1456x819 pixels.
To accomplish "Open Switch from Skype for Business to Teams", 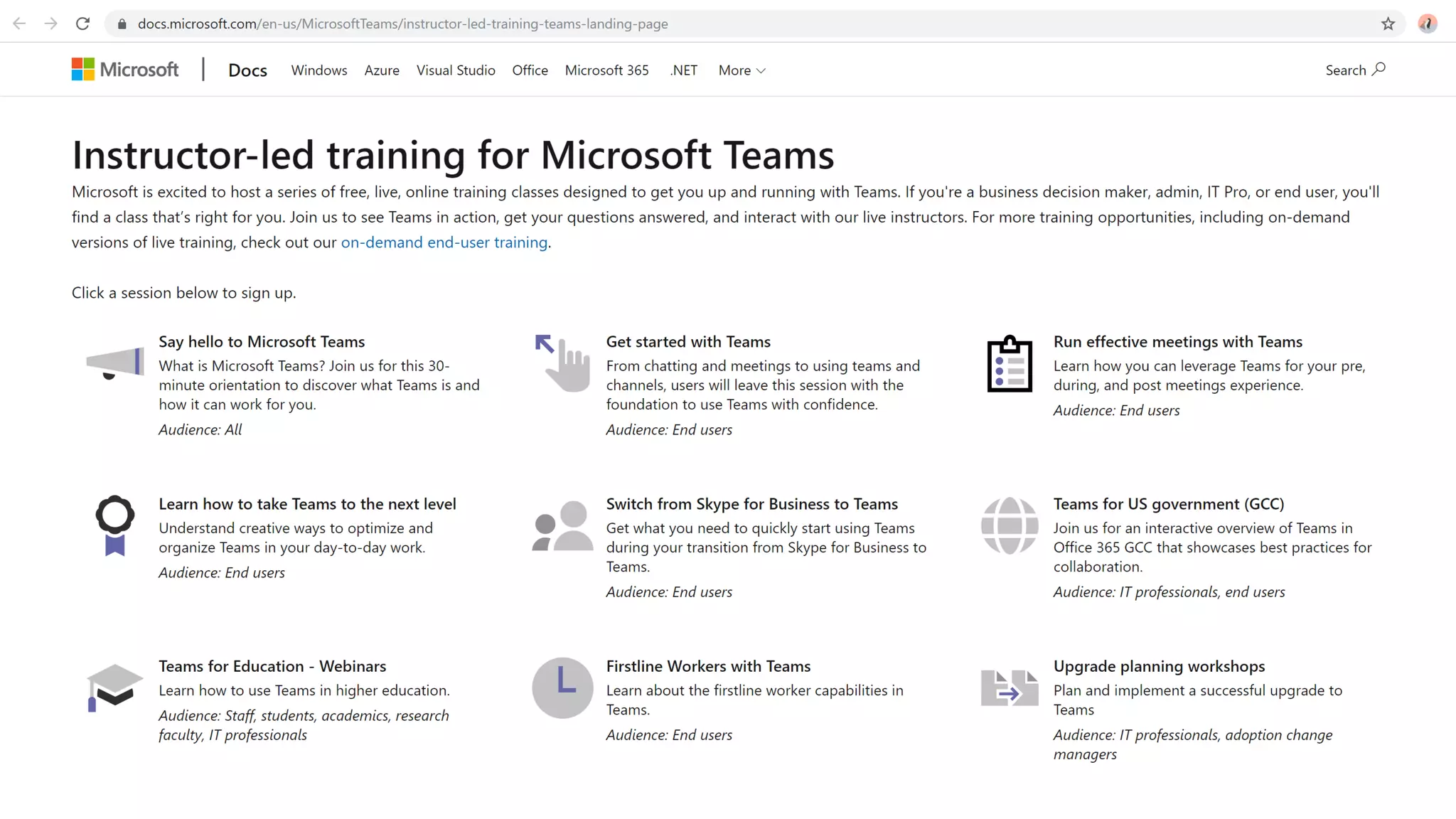I will coord(751,504).
